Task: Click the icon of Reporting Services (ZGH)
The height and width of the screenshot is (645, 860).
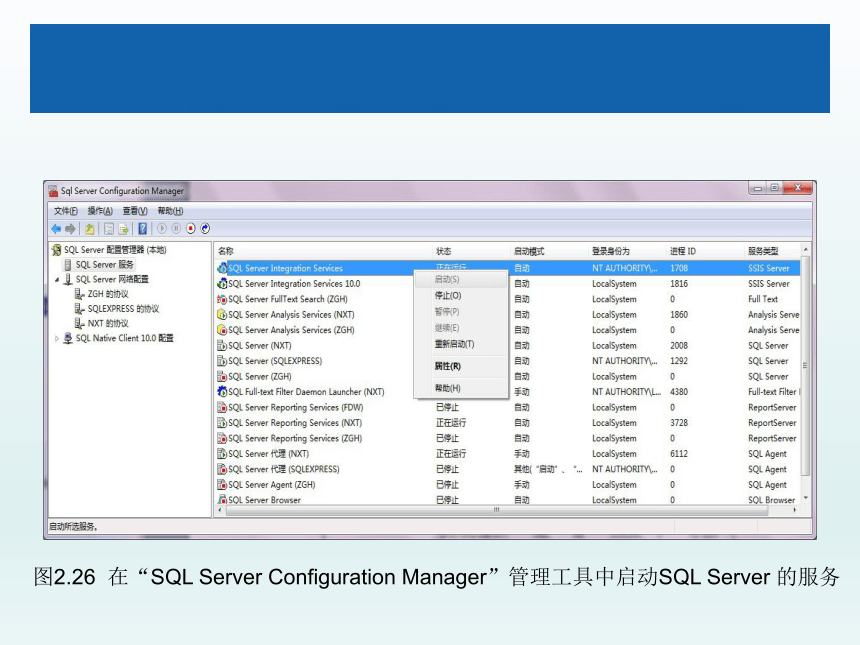Action: pos(222,438)
